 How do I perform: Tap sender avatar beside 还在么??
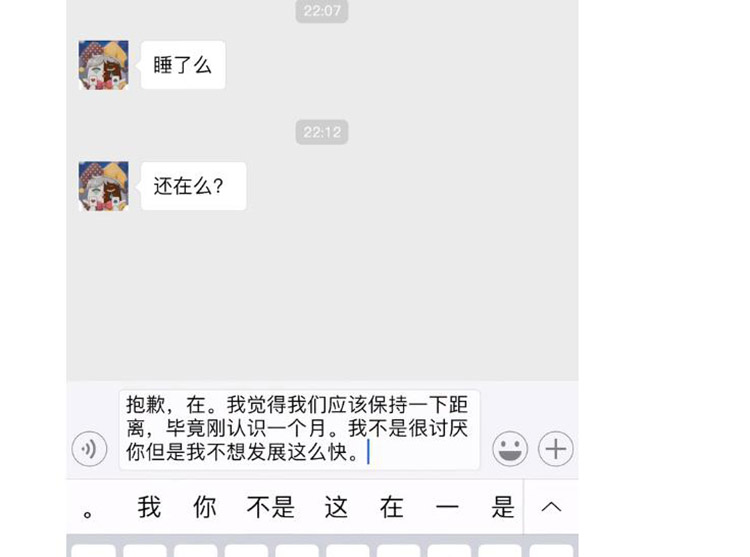click(x=103, y=186)
